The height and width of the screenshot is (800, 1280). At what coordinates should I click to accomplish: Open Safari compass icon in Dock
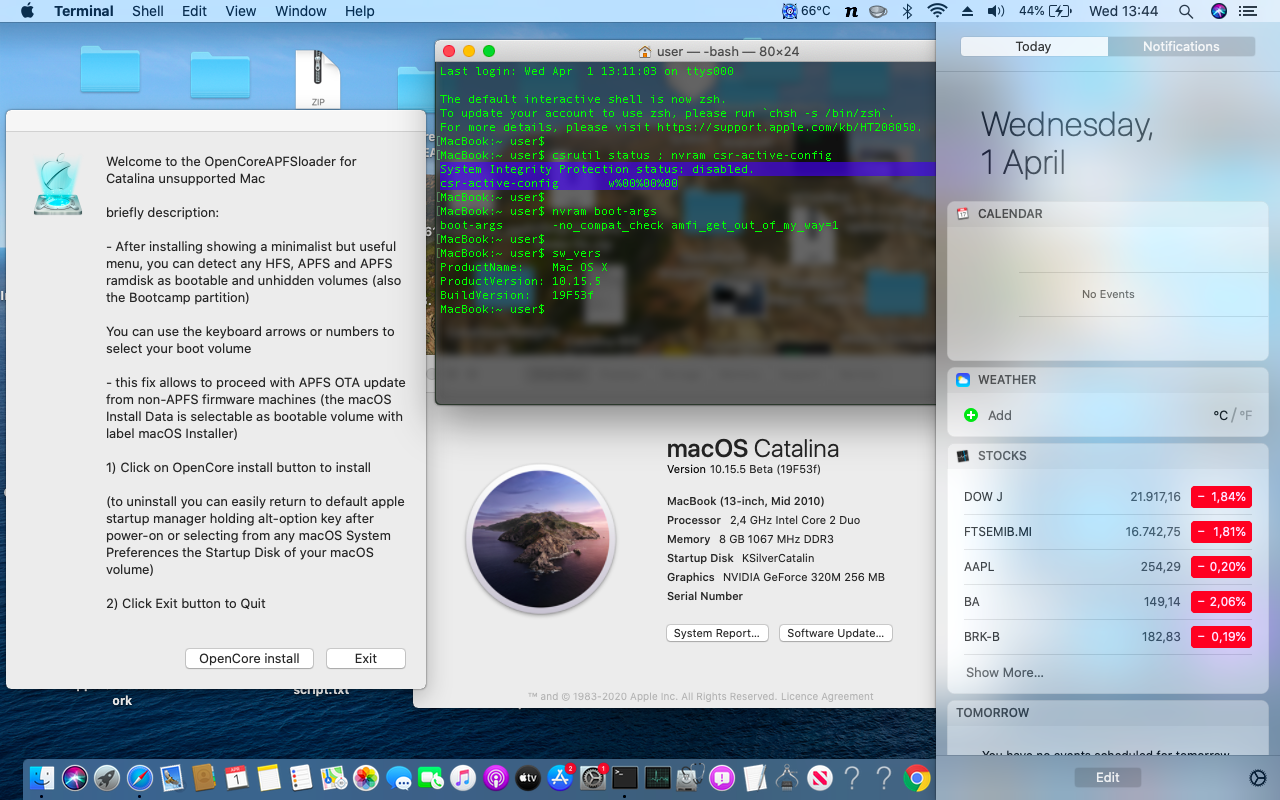click(139, 778)
